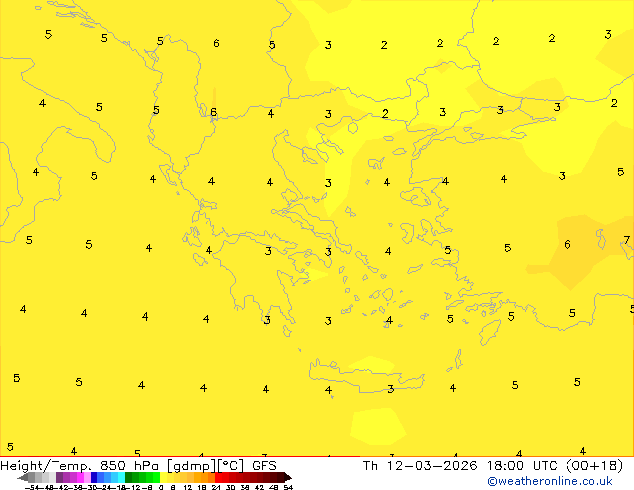Click the time '18:00 UTC' label
Screen dimensions: 634x490
coord(524,466)
